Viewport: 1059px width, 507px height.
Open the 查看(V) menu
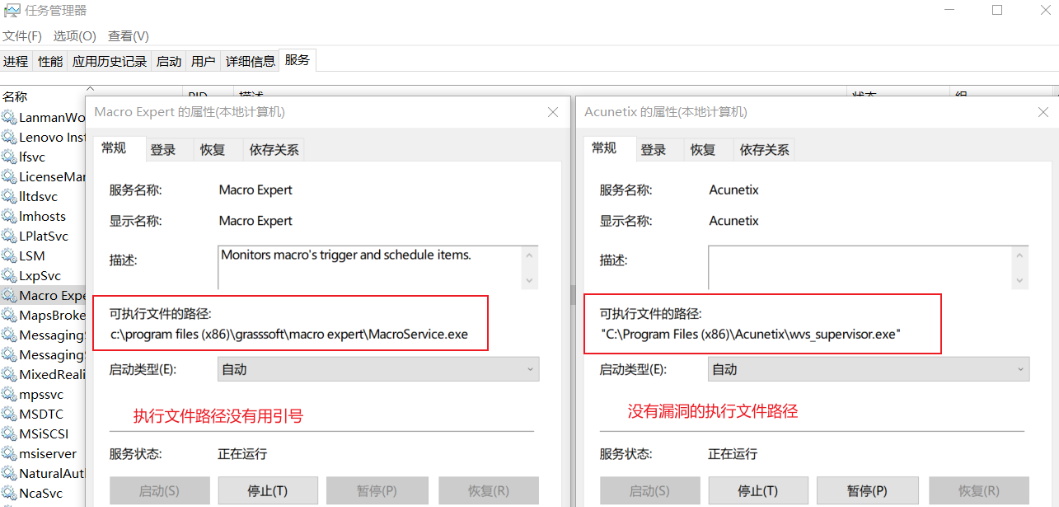[x=128, y=36]
